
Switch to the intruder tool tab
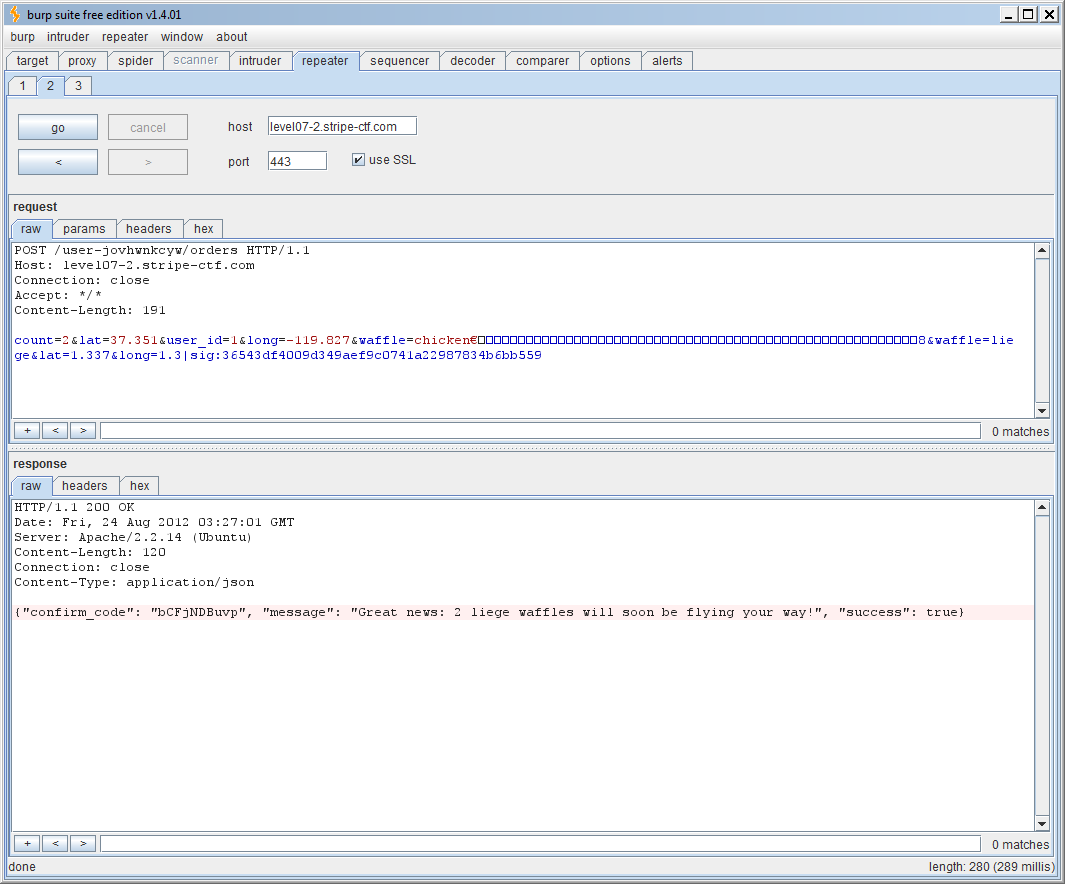[259, 60]
